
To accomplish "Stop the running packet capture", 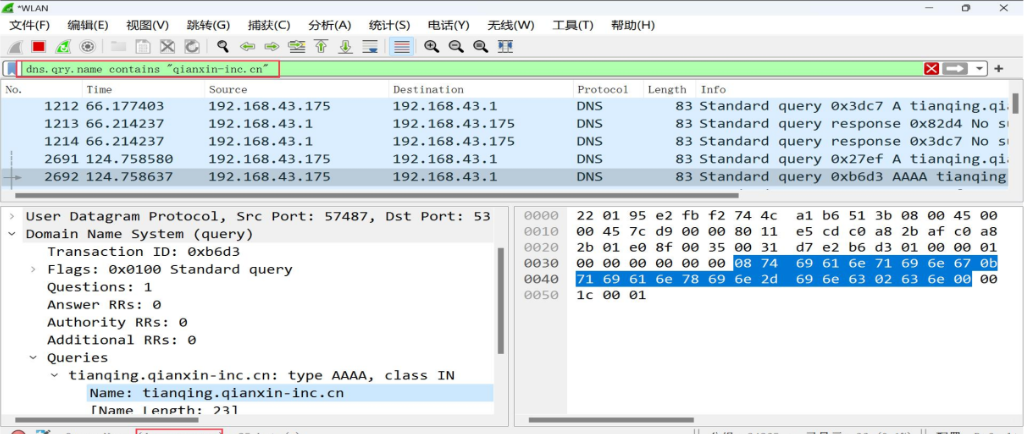I will point(39,46).
